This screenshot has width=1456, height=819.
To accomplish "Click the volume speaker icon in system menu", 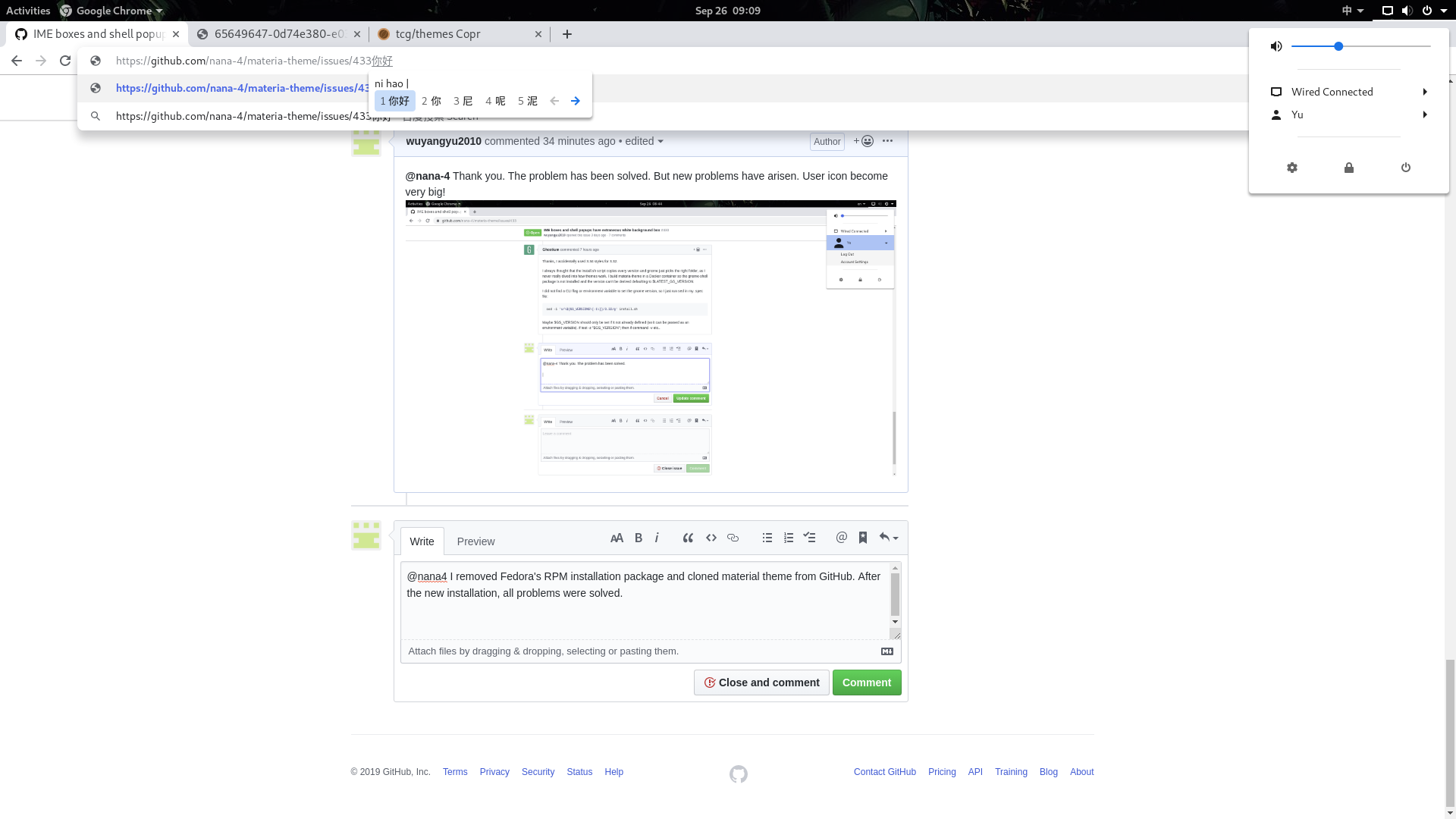I will 1276,46.
